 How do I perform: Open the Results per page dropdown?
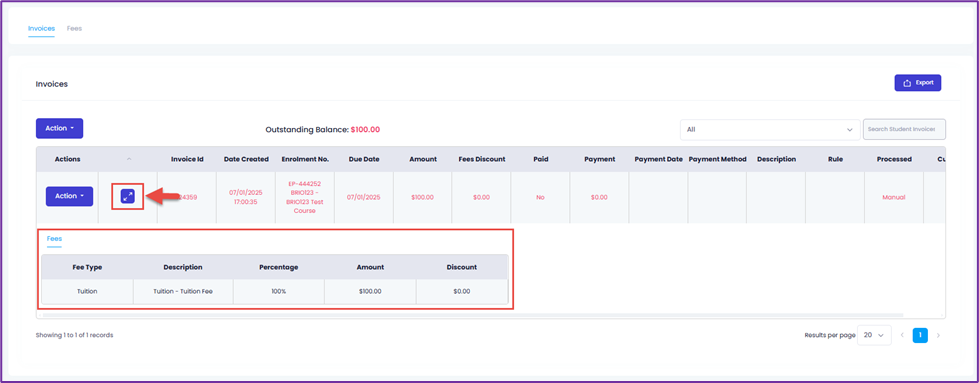(874, 336)
